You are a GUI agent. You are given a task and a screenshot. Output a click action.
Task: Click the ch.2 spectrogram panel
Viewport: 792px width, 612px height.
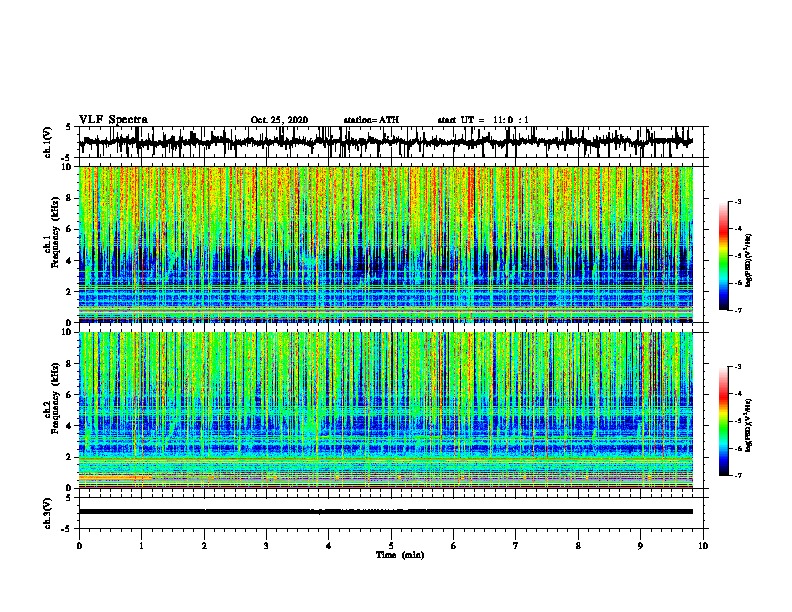pyautogui.click(x=385, y=410)
